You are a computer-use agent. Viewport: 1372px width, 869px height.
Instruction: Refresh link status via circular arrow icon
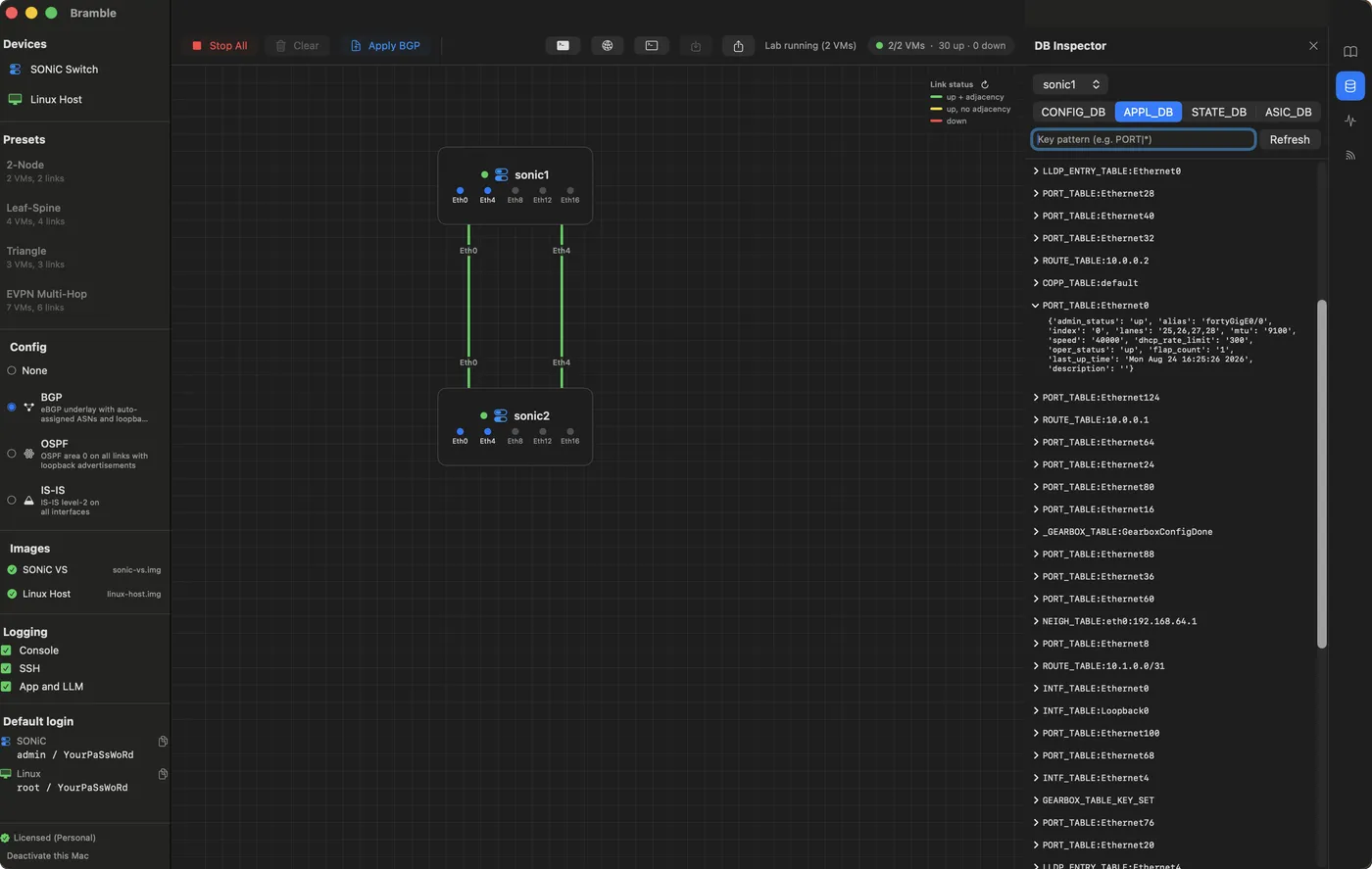(985, 84)
